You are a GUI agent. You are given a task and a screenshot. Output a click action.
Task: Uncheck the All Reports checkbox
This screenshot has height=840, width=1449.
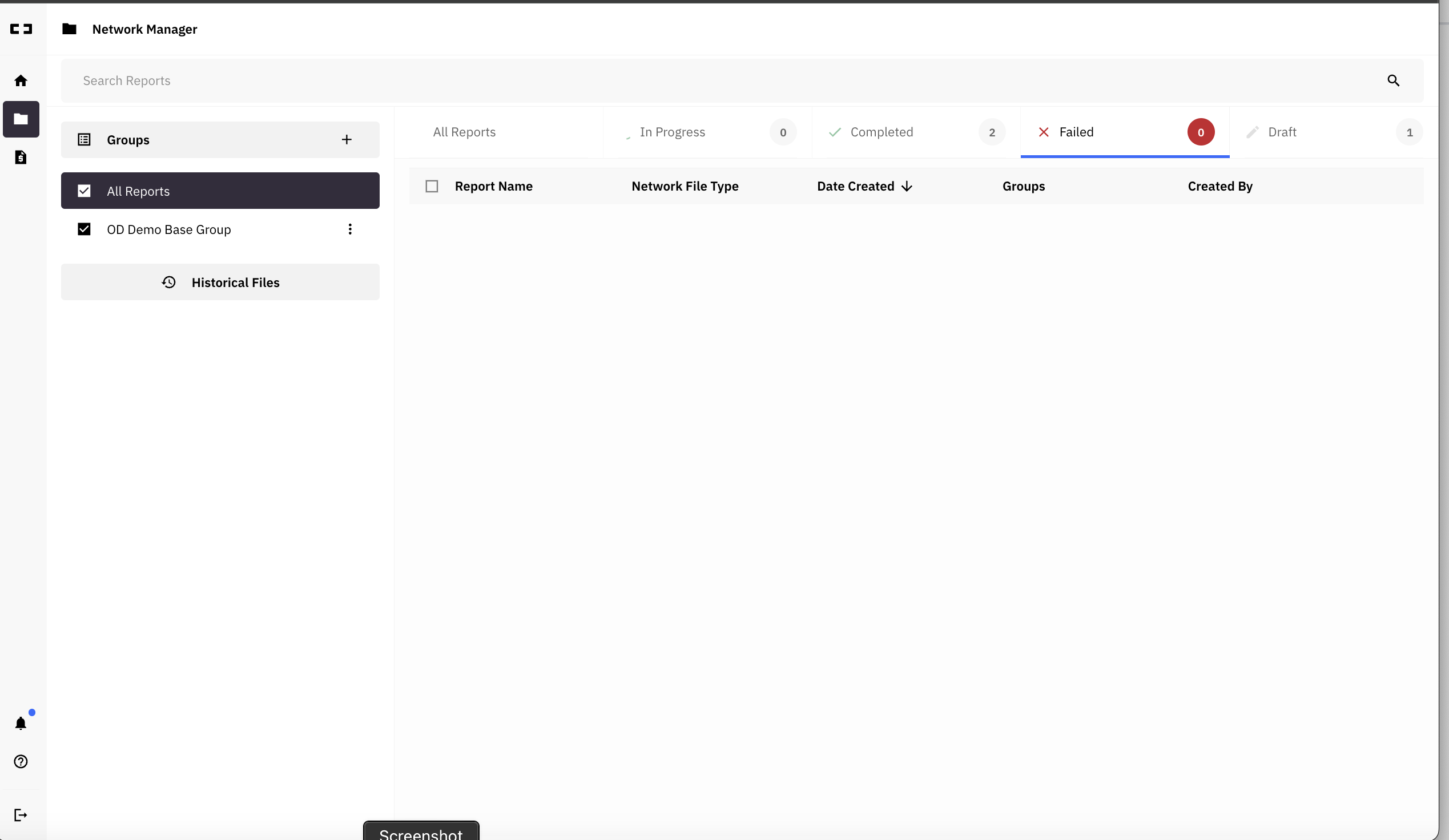pos(84,191)
